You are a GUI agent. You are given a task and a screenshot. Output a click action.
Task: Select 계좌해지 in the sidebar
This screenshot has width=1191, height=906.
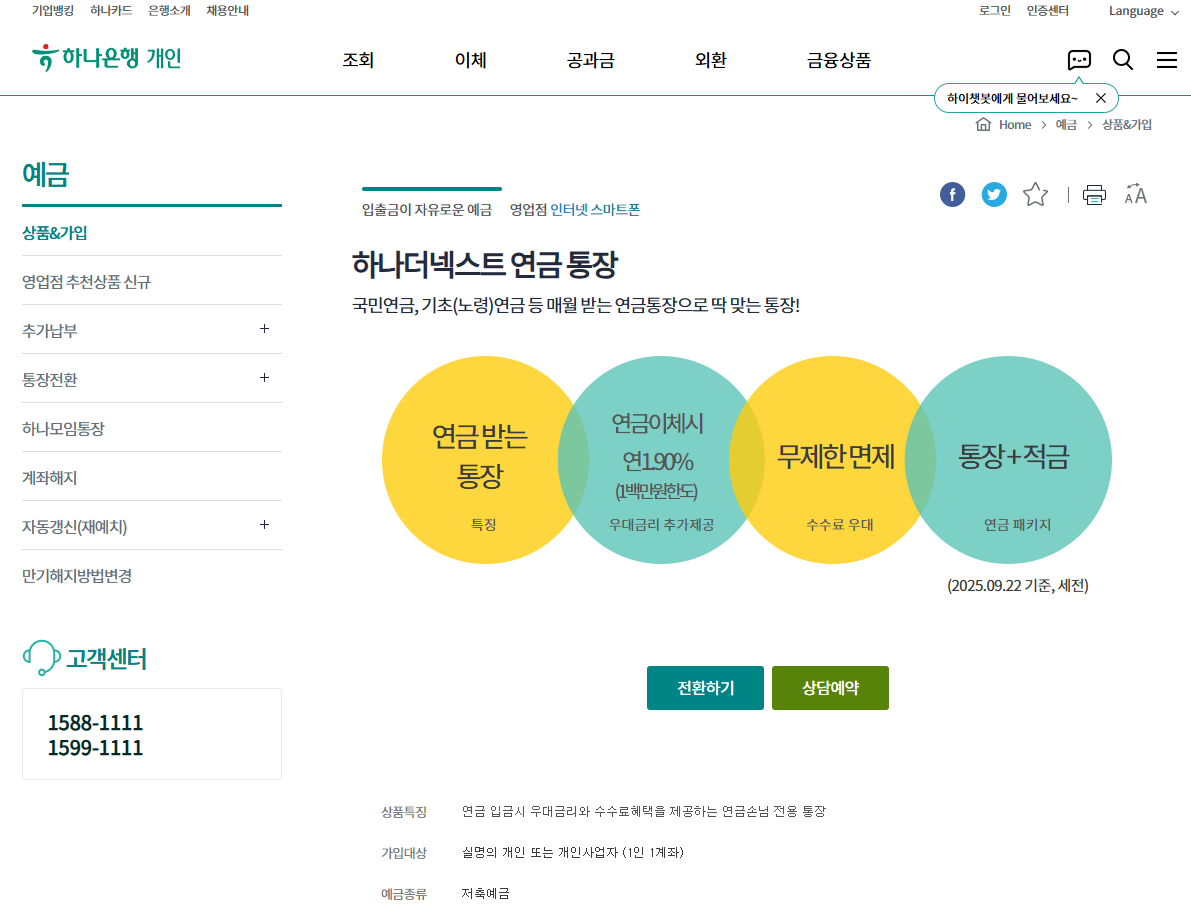49,478
